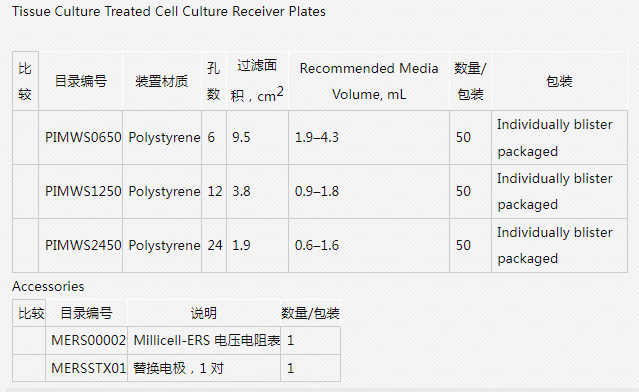Image resolution: width=639 pixels, height=392 pixels.
Task: Click the compare cell for MERS00002 row
Action: [x=29, y=340]
